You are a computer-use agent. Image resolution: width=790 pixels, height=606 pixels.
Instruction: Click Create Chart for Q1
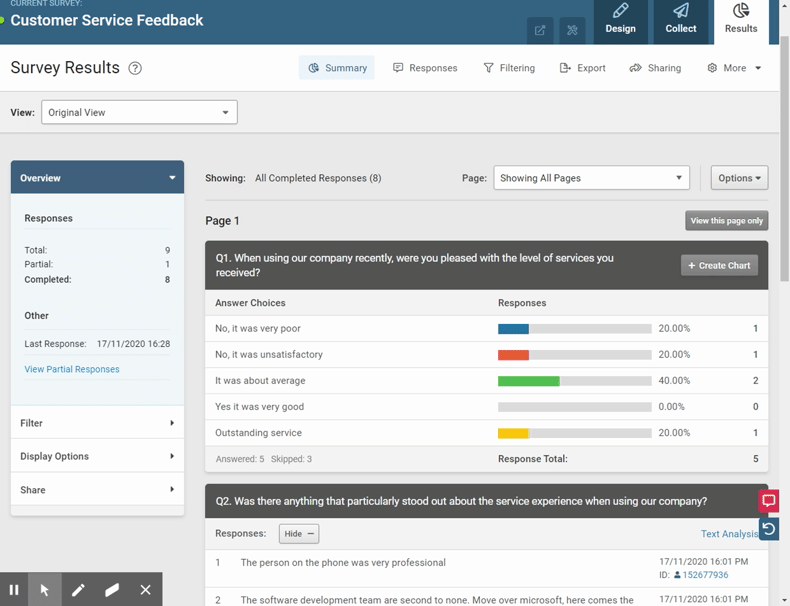pos(719,265)
